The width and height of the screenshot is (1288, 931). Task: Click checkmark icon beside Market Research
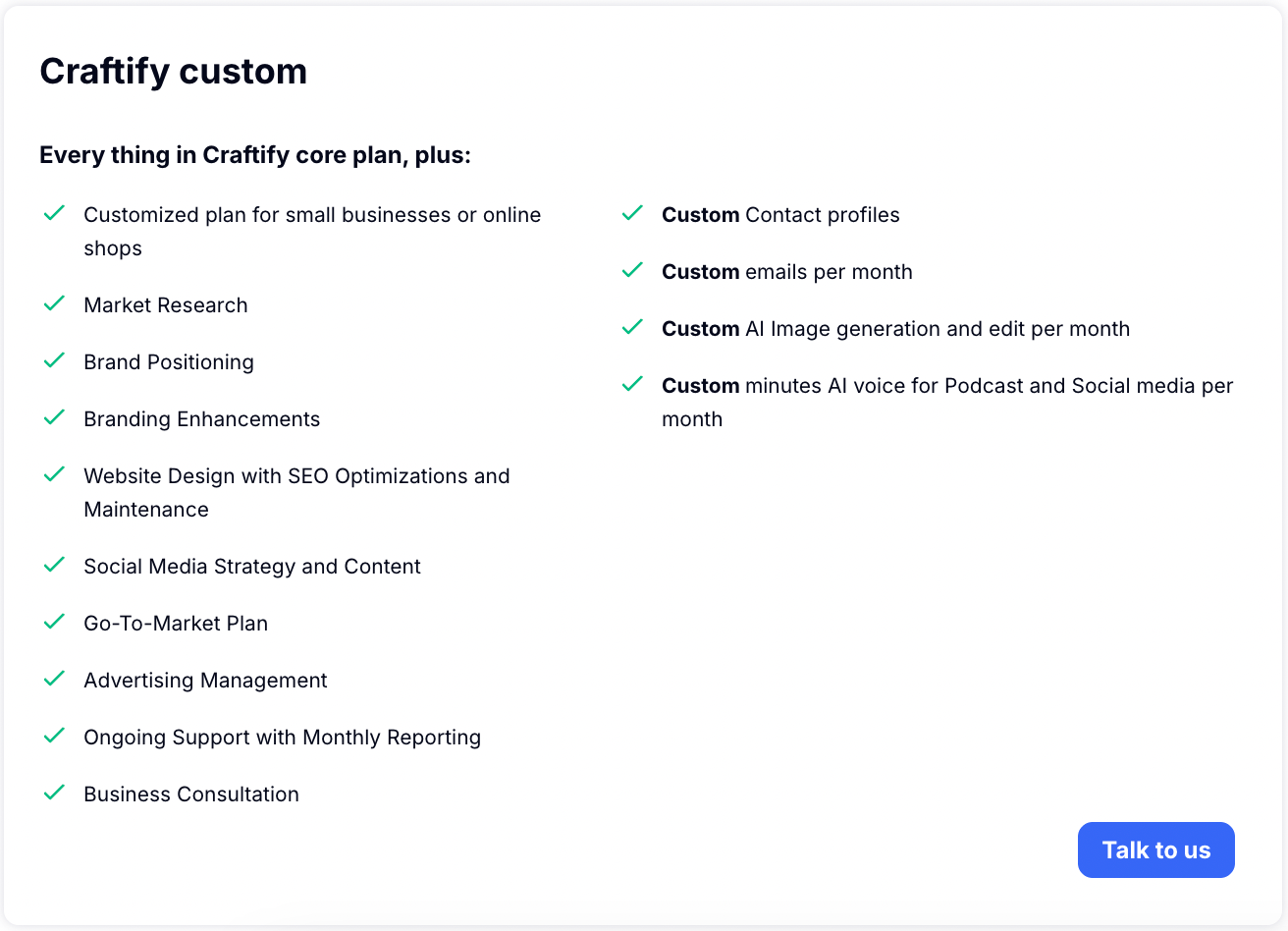[x=54, y=303]
